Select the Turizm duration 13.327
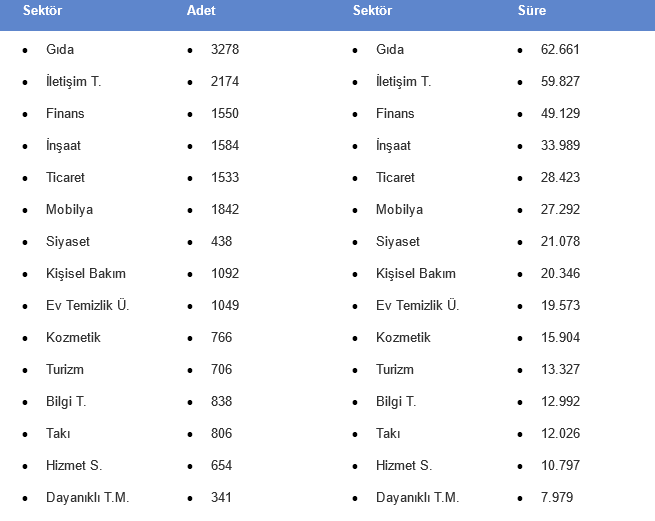Image resolution: width=655 pixels, height=521 pixels. click(560, 370)
